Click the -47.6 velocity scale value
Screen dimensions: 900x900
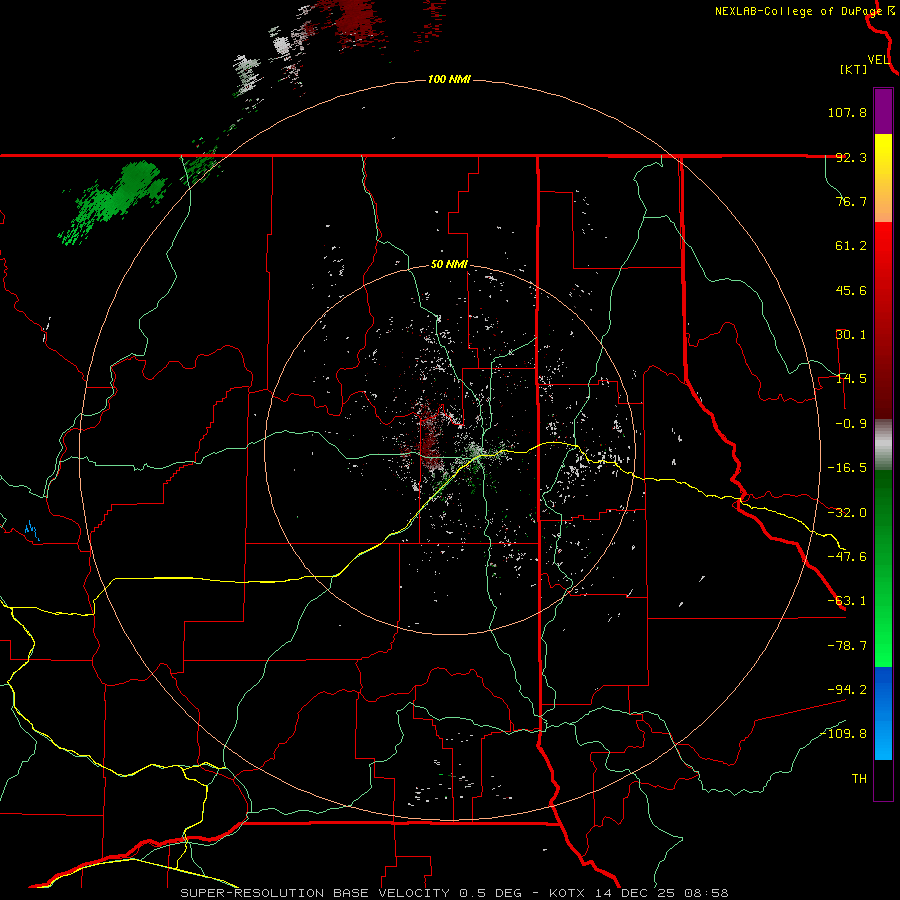coord(847,557)
